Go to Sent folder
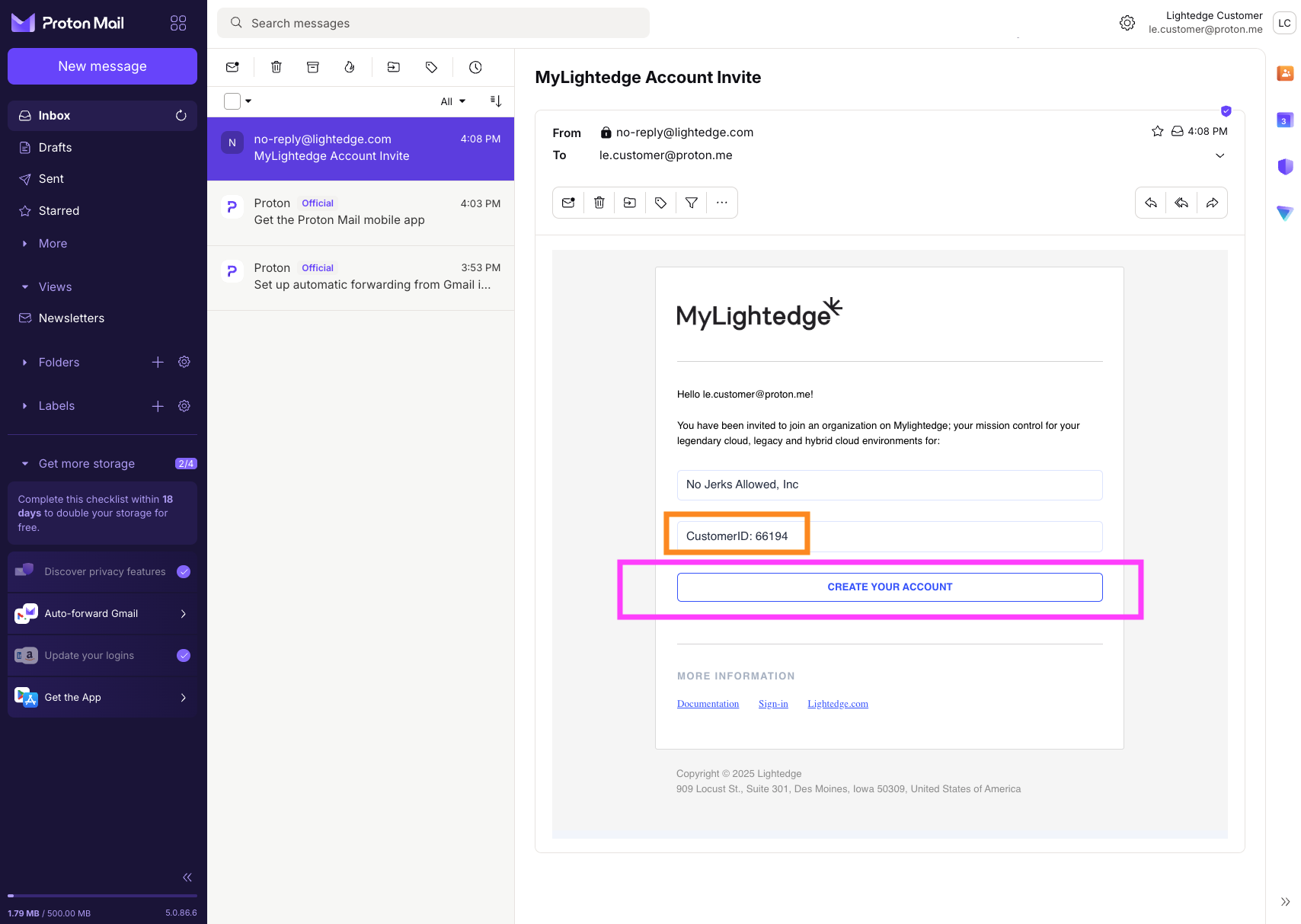 (x=102, y=179)
